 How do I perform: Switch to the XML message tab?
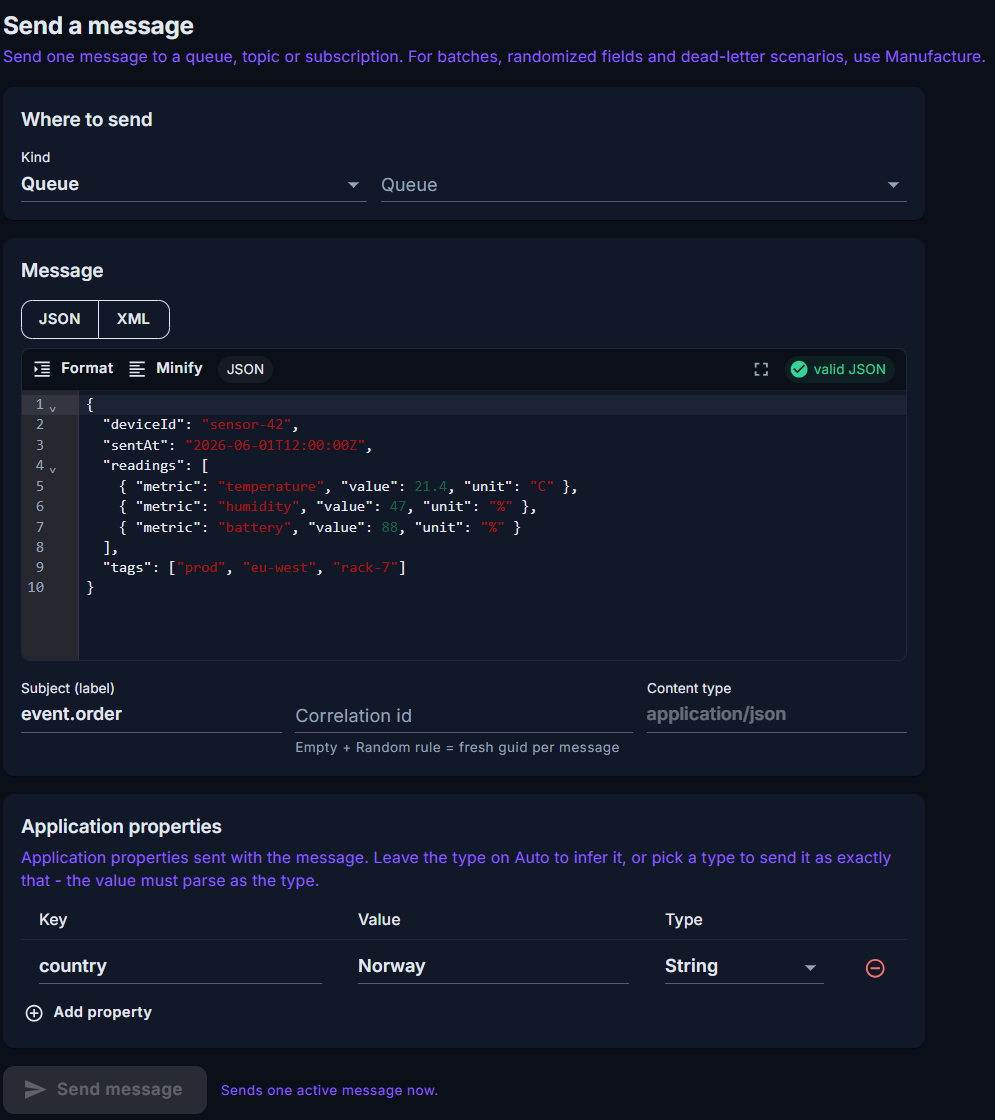[134, 319]
